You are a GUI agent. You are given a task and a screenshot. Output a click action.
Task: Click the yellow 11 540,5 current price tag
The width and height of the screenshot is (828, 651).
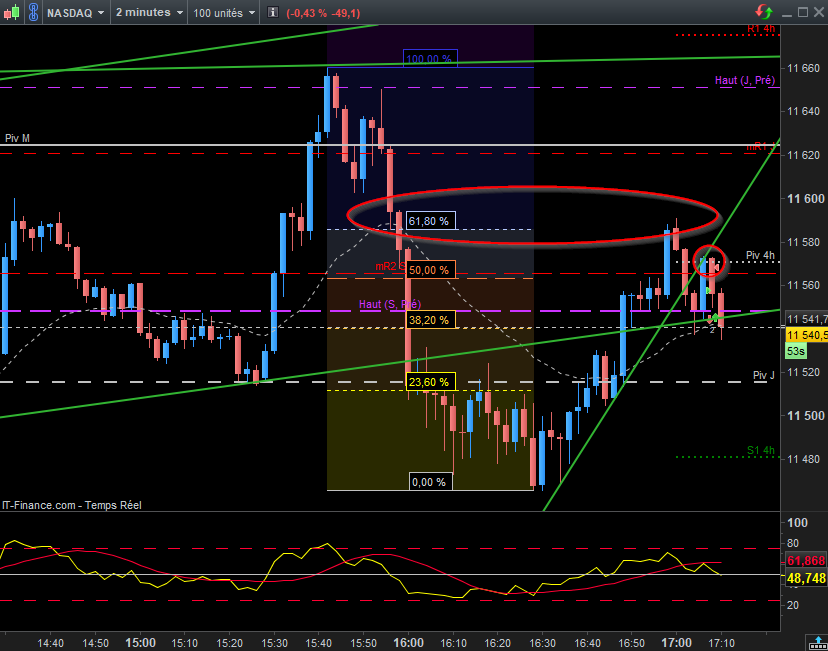click(x=806, y=335)
